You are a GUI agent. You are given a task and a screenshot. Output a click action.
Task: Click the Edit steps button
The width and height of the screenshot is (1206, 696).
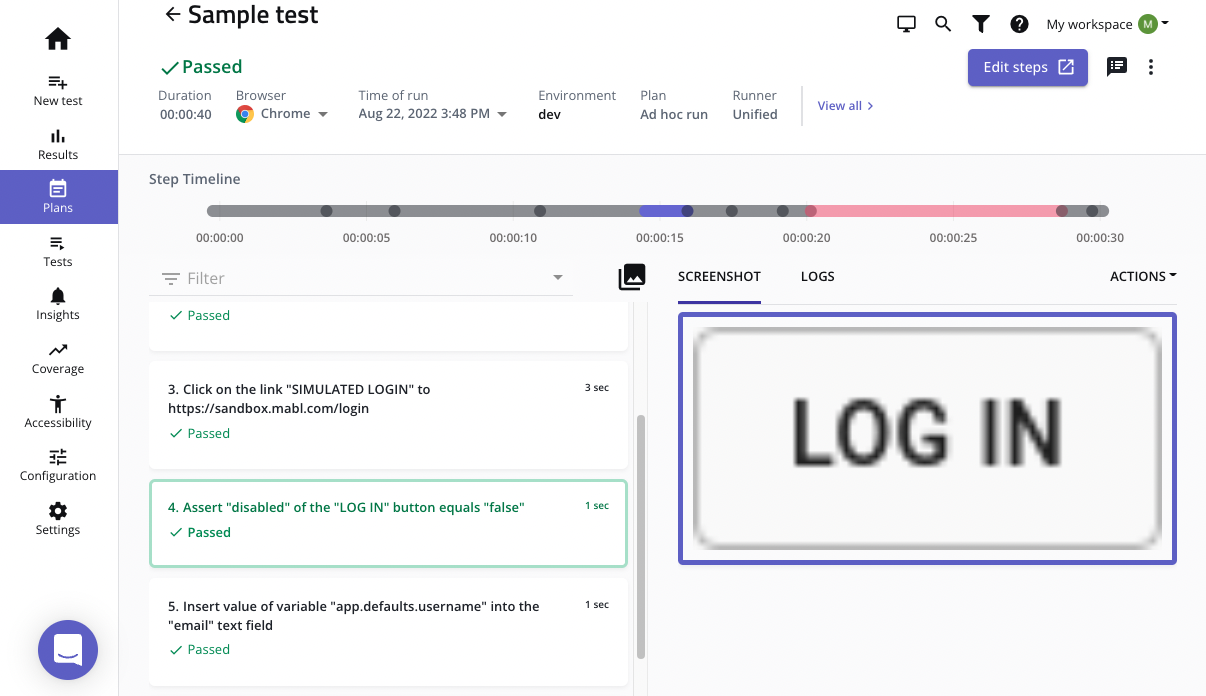tap(1028, 67)
